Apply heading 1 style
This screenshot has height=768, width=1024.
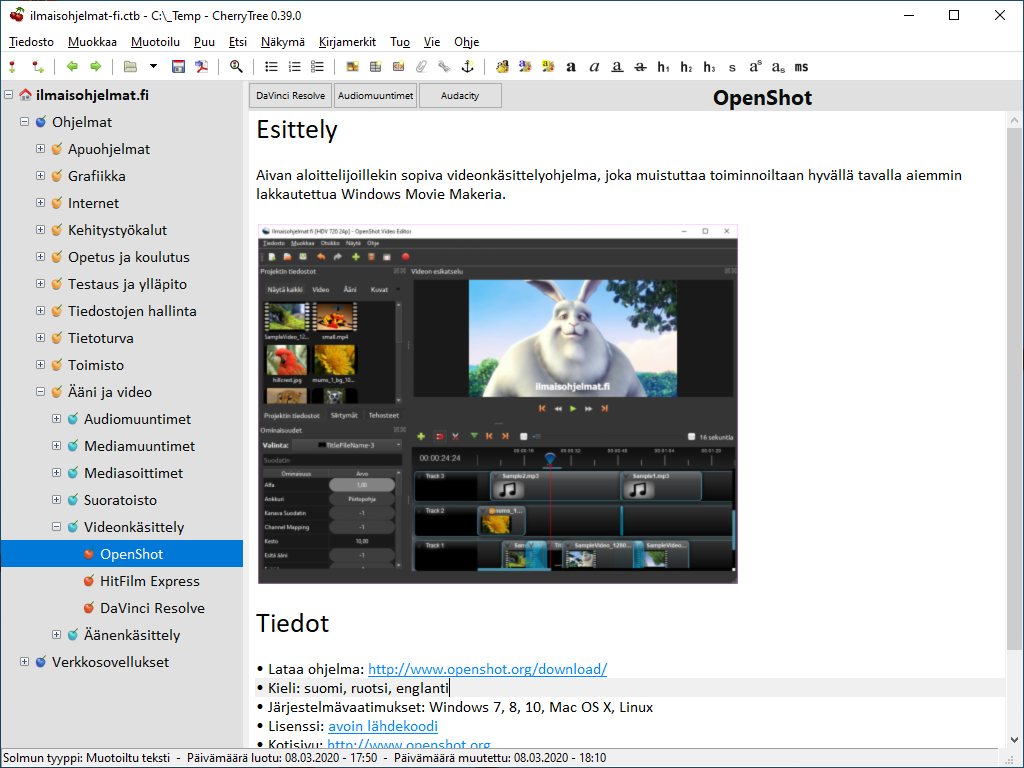click(664, 67)
